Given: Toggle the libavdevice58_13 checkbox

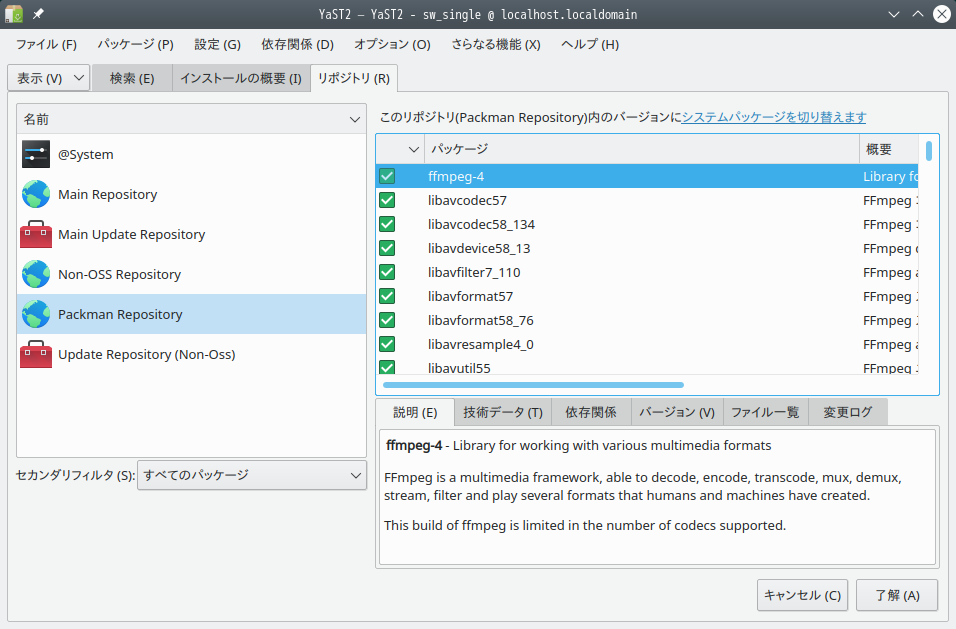Looking at the screenshot, I should click(387, 248).
